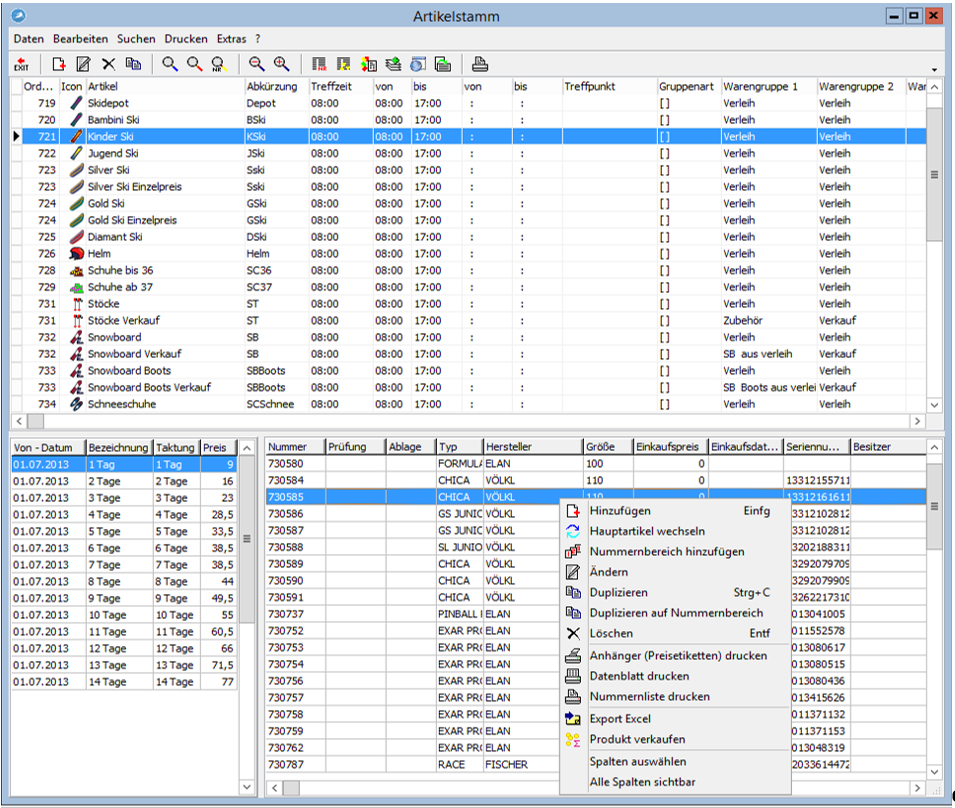
Task: Click the ski icon beside Gold Ski Einzelpreis
Action: coord(76,220)
